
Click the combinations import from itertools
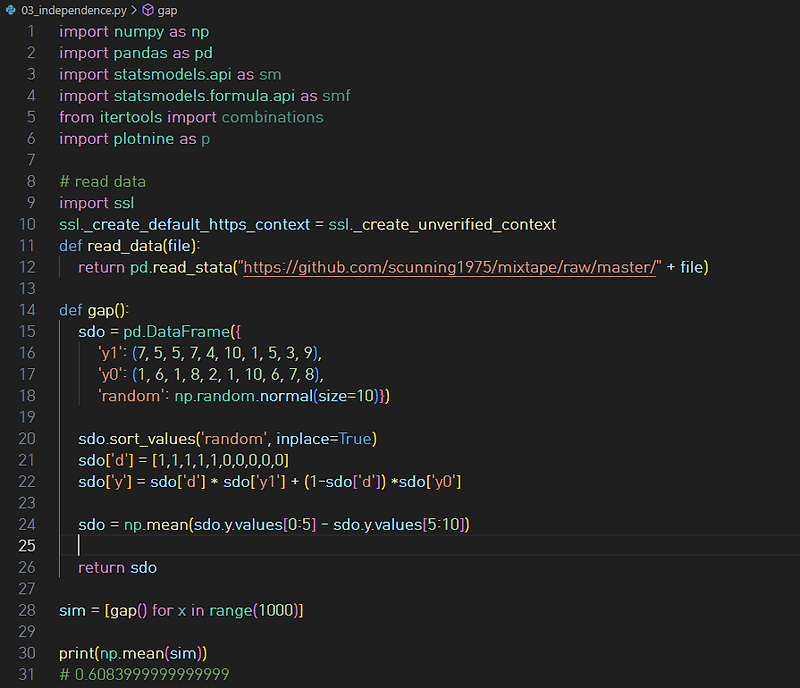tap(271, 117)
